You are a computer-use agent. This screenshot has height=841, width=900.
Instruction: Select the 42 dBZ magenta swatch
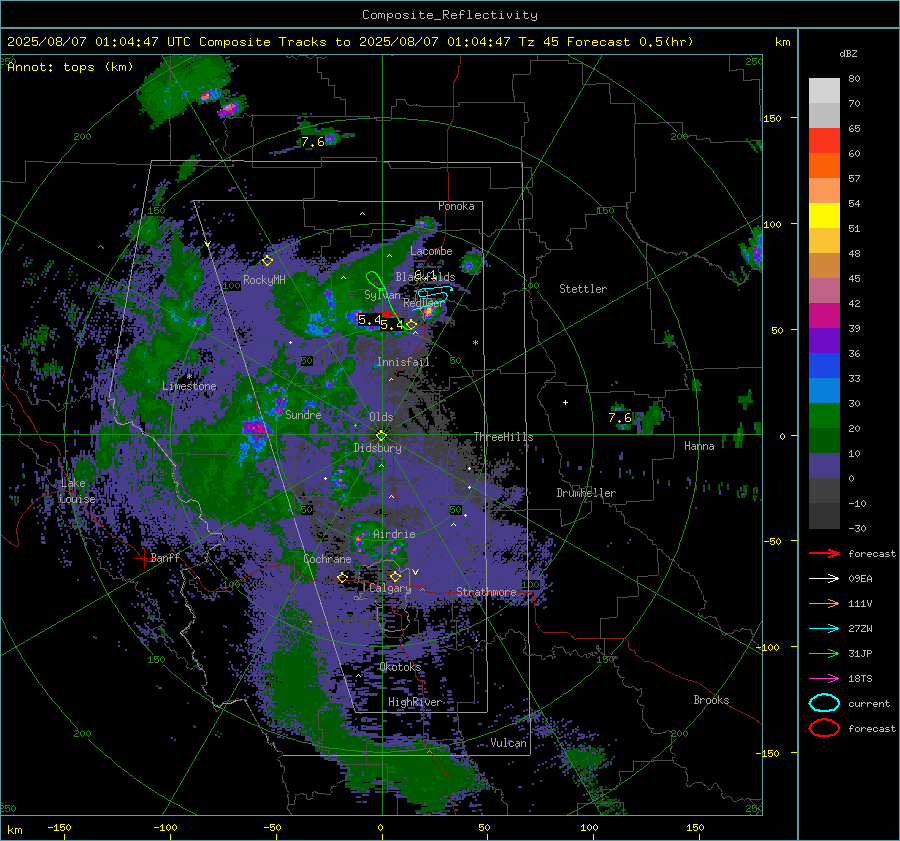(824, 315)
